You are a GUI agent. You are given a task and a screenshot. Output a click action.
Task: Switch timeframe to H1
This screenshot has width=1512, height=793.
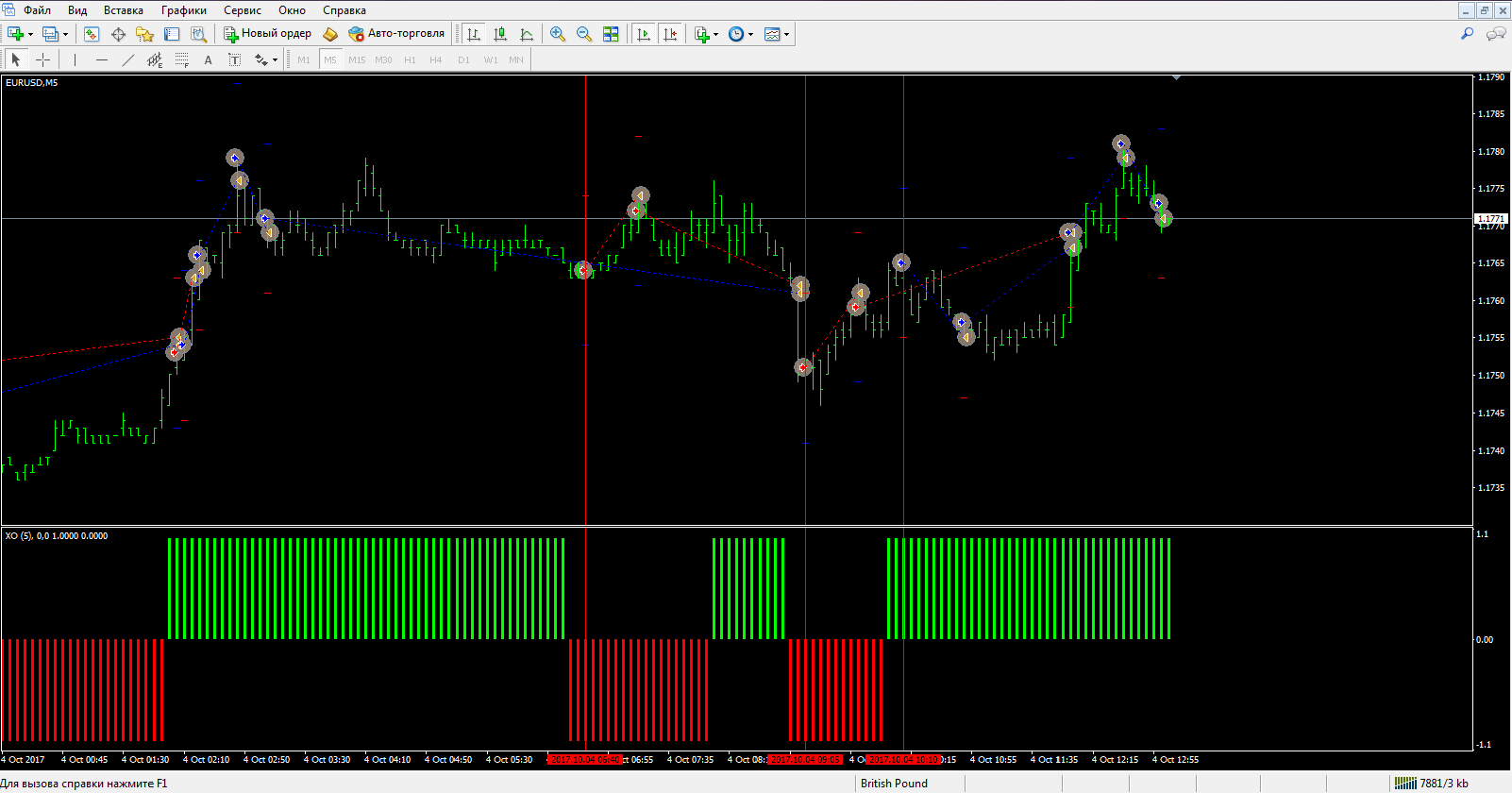click(x=410, y=59)
